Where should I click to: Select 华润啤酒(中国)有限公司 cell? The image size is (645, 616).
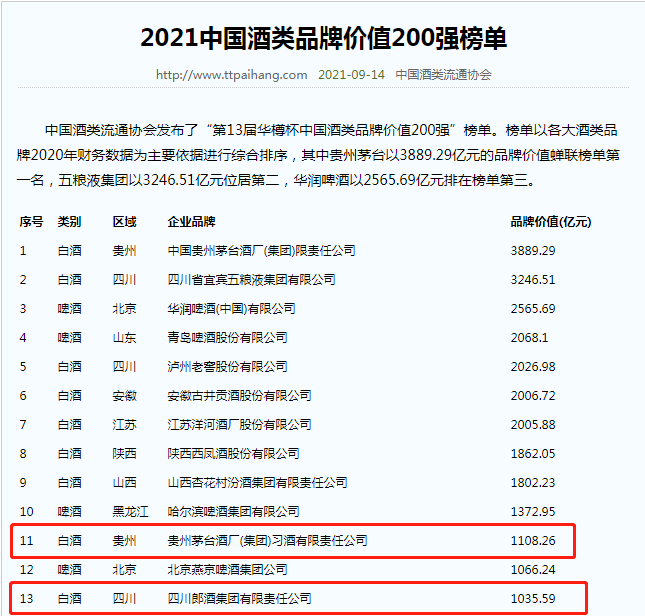[x=232, y=308]
